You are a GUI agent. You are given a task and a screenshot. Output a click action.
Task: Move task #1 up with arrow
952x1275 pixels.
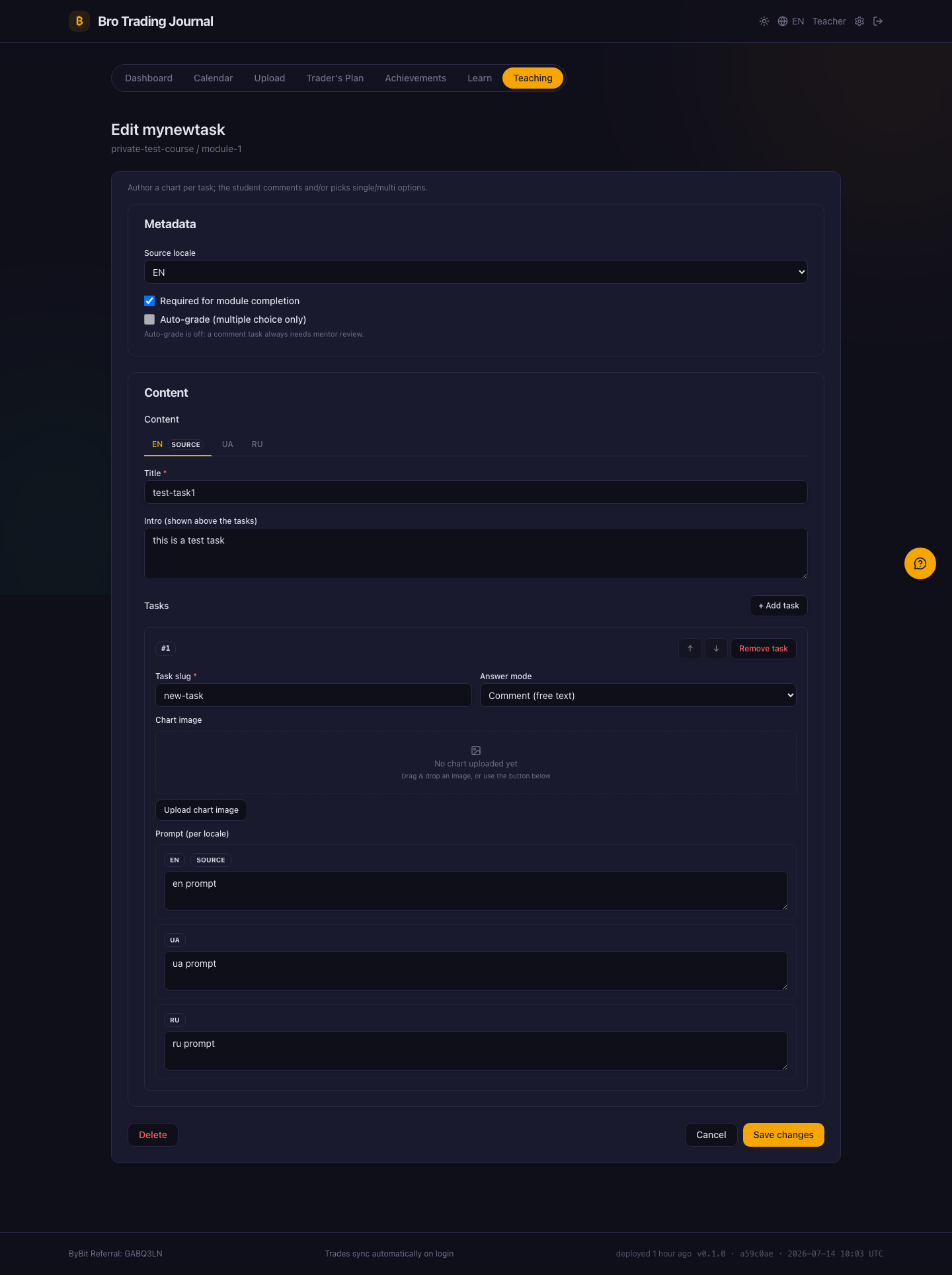pyautogui.click(x=690, y=649)
